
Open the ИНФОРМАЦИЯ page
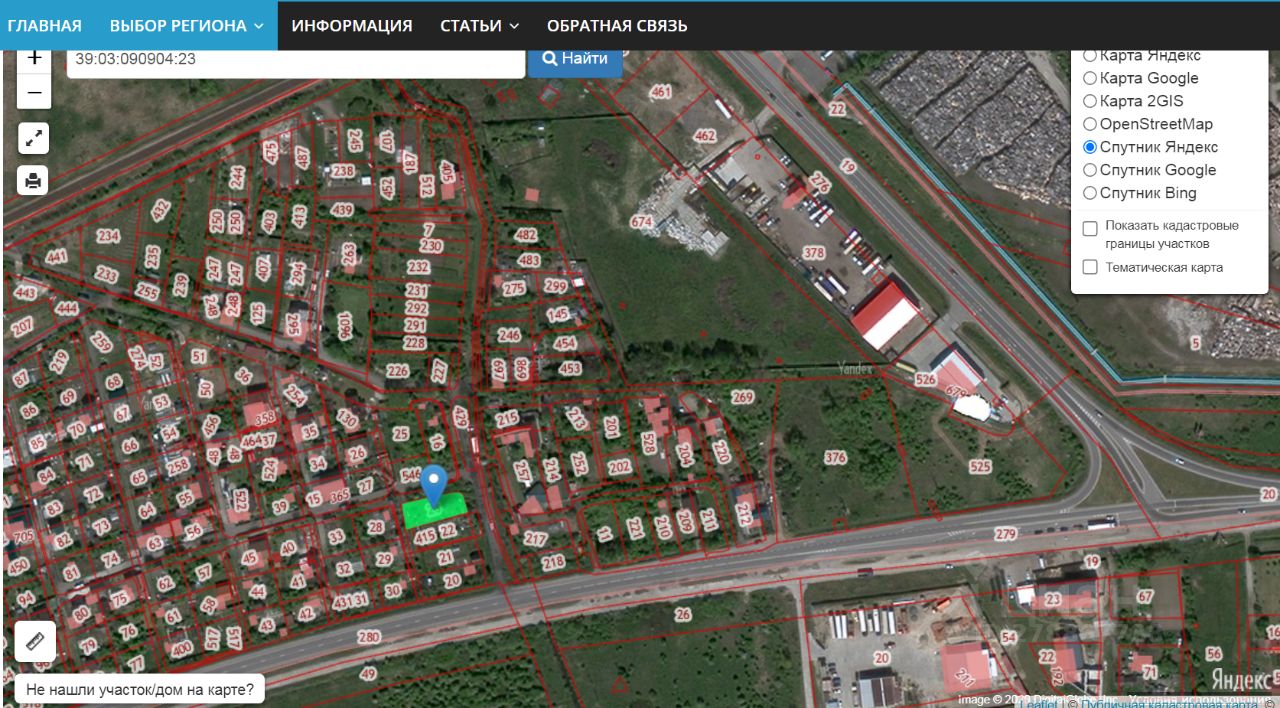352,25
